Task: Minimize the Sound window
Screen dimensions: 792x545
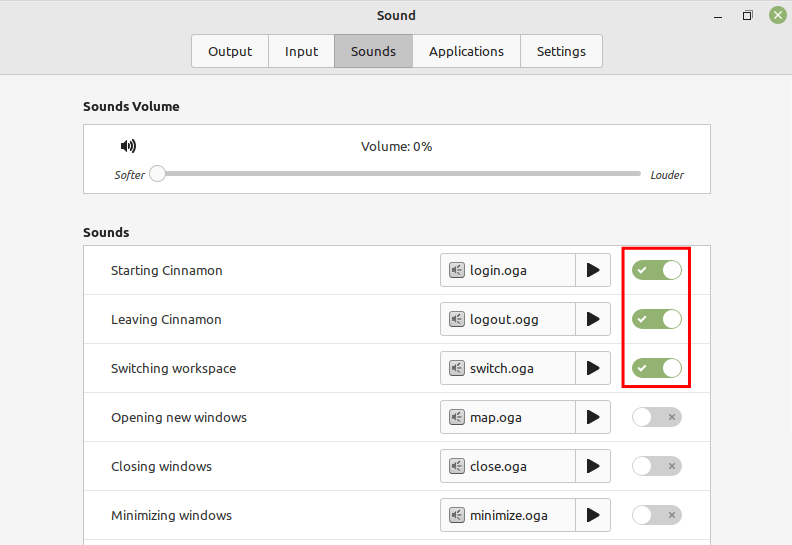Action: 718,16
